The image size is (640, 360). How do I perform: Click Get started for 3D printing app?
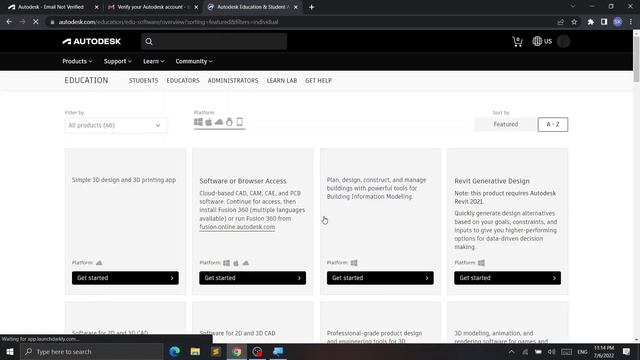coord(125,278)
